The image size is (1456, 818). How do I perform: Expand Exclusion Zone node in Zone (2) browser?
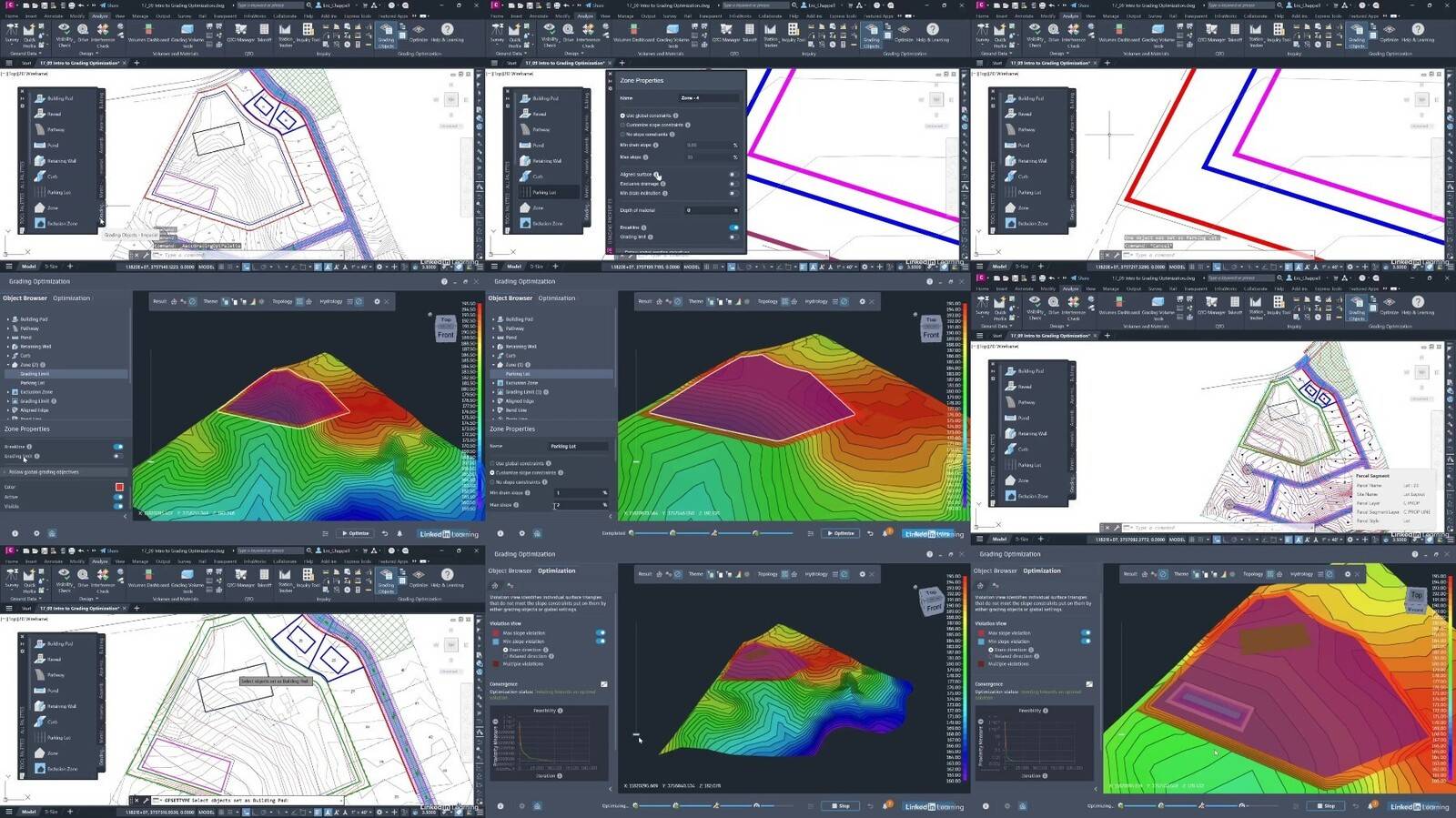click(x=8, y=392)
